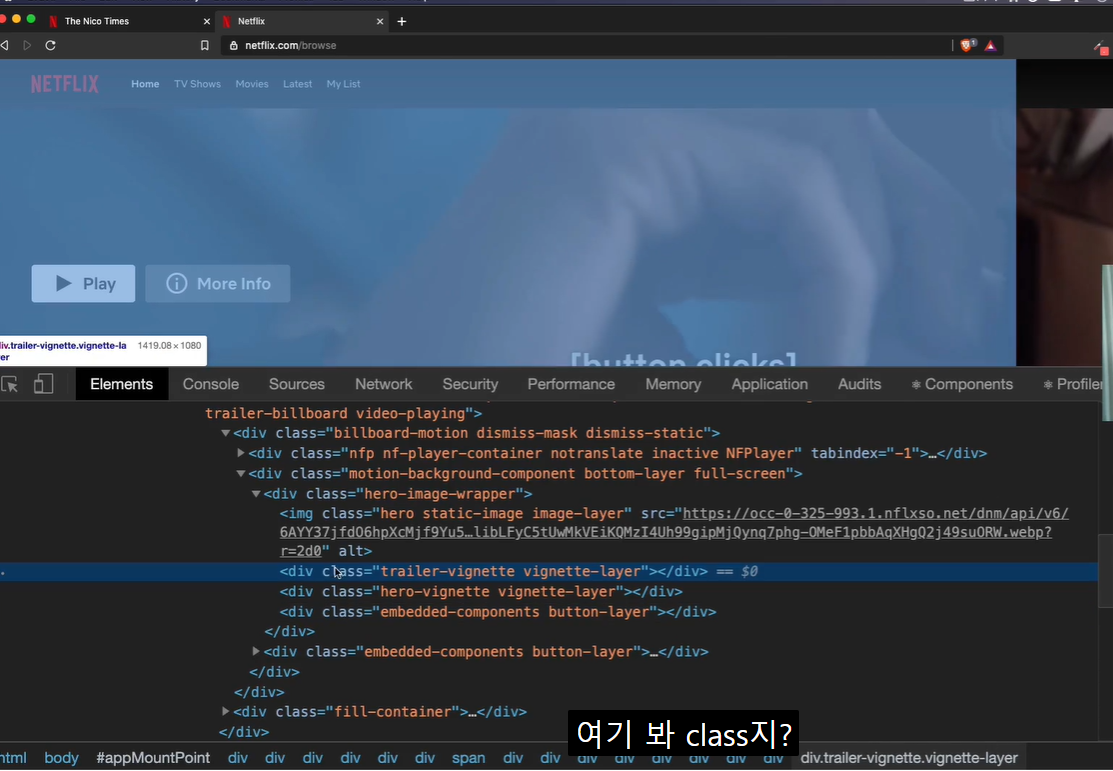
Task: Click the Brave Shields lion icon
Action: 967,45
